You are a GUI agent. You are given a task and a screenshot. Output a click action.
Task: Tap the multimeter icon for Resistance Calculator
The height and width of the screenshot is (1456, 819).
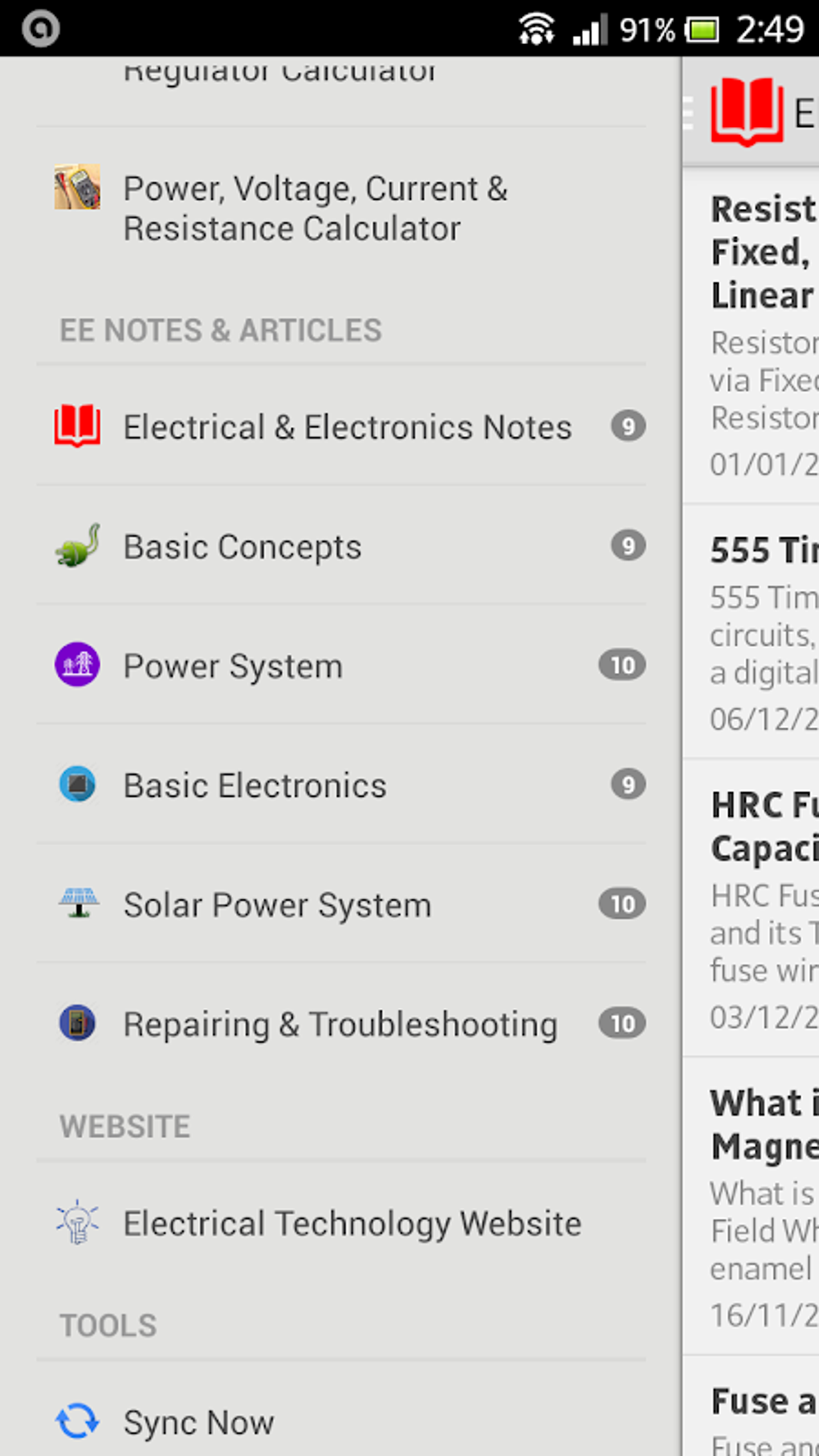point(77,187)
